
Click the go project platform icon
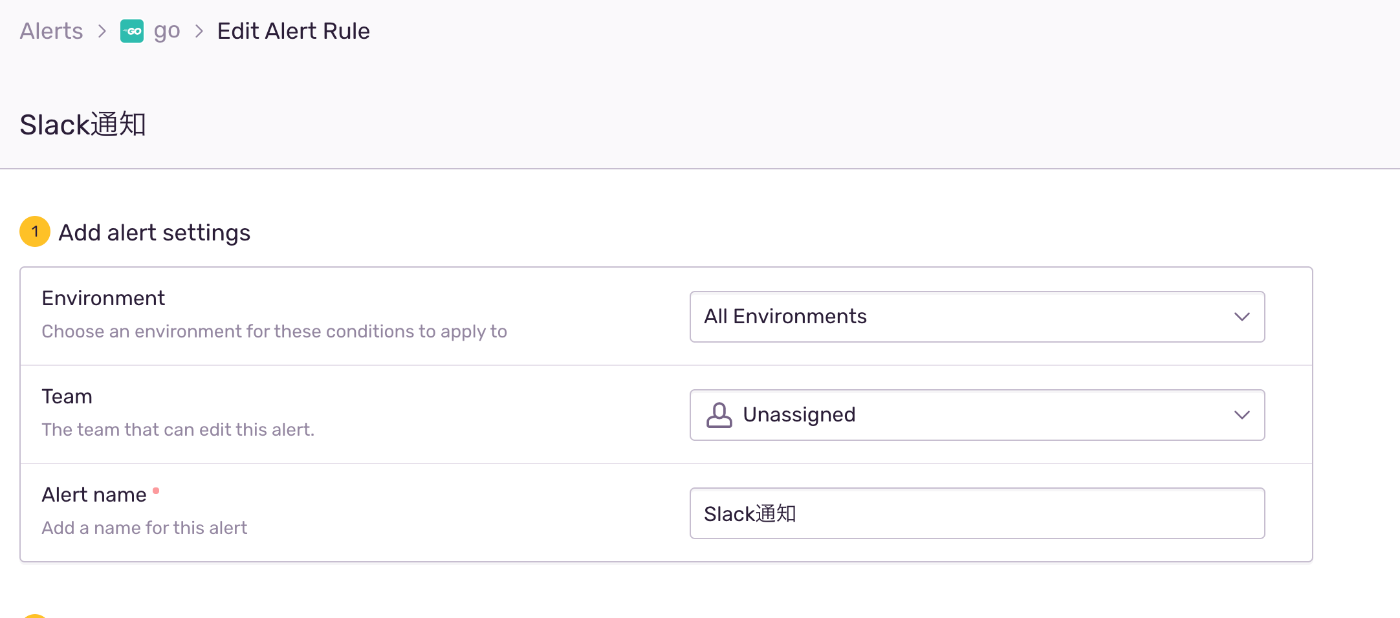132,31
